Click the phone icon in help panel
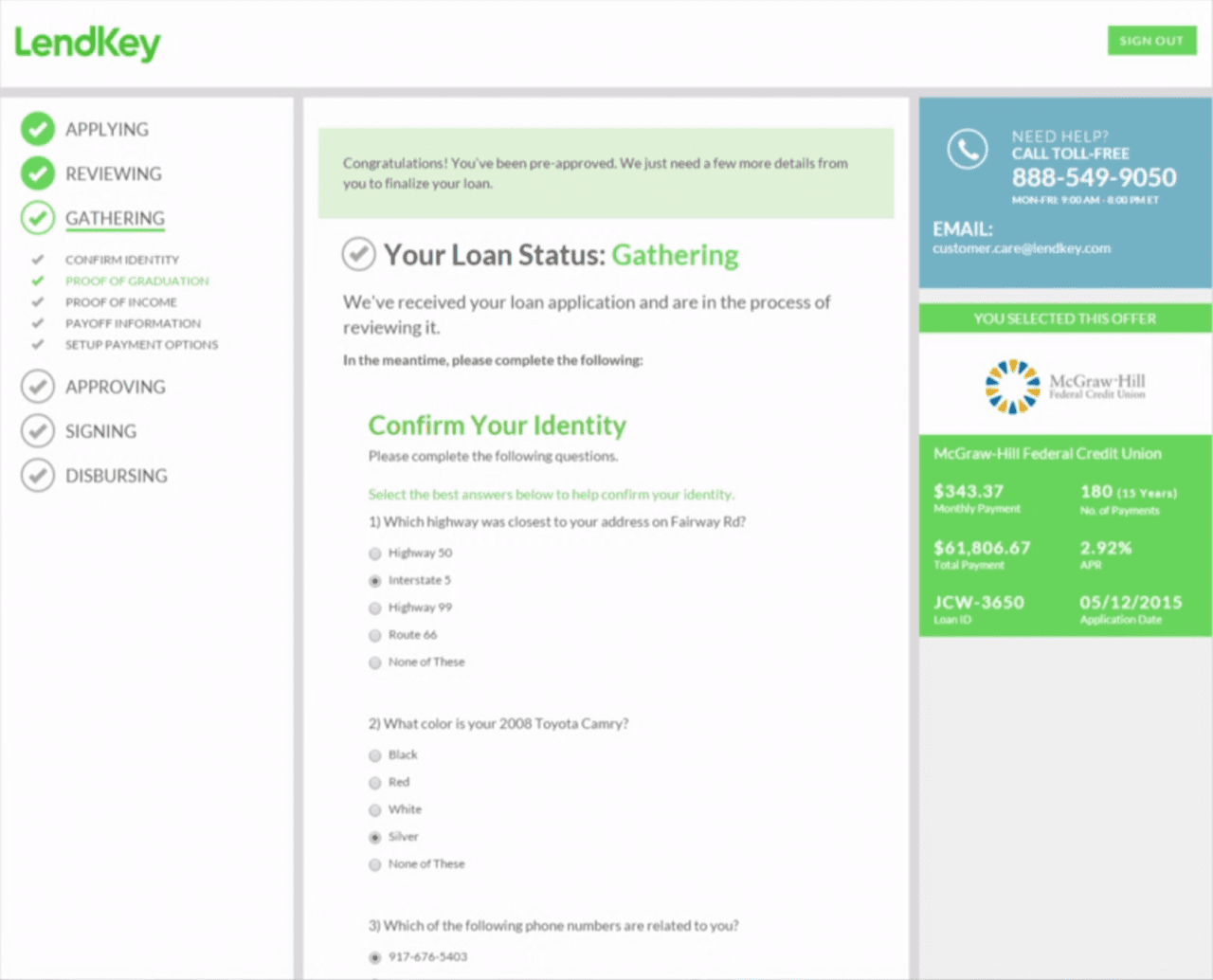1213x980 pixels. [968, 150]
